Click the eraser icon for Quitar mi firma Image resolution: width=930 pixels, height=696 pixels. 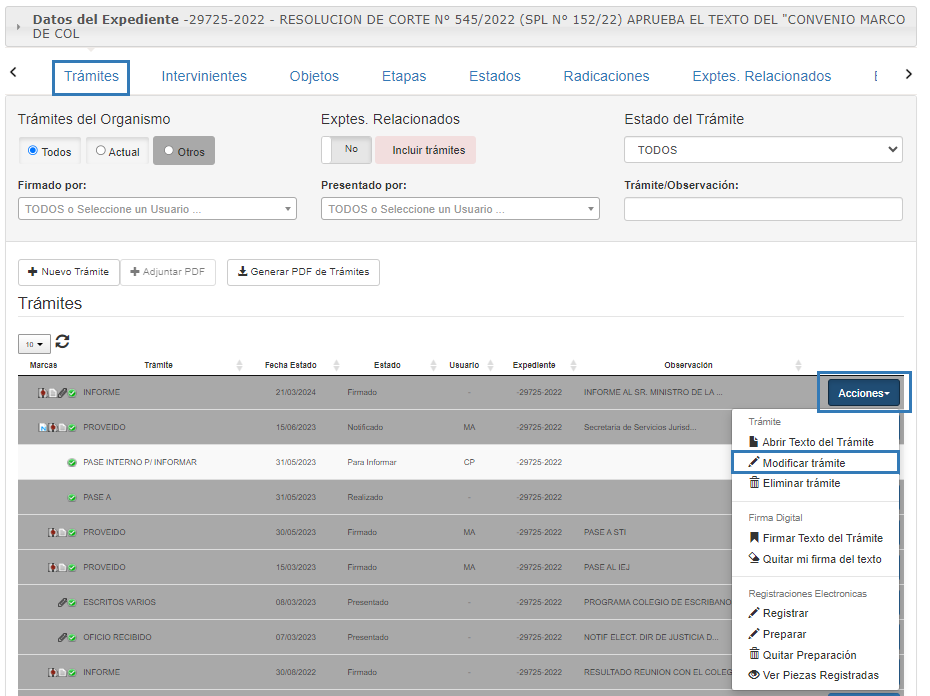coord(754,559)
